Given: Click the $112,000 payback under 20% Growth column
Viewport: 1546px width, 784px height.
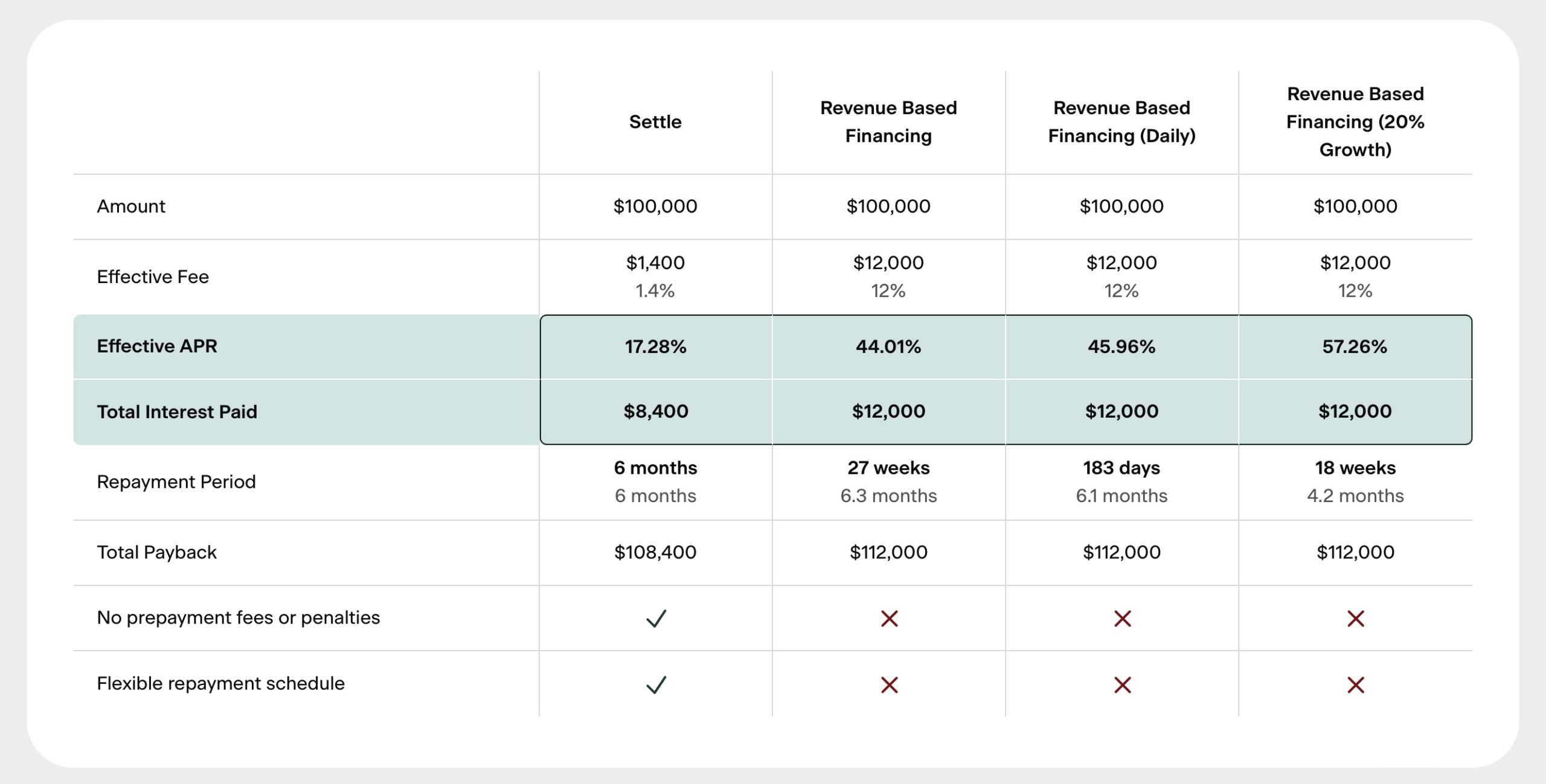Looking at the screenshot, I should pyautogui.click(x=1355, y=552).
